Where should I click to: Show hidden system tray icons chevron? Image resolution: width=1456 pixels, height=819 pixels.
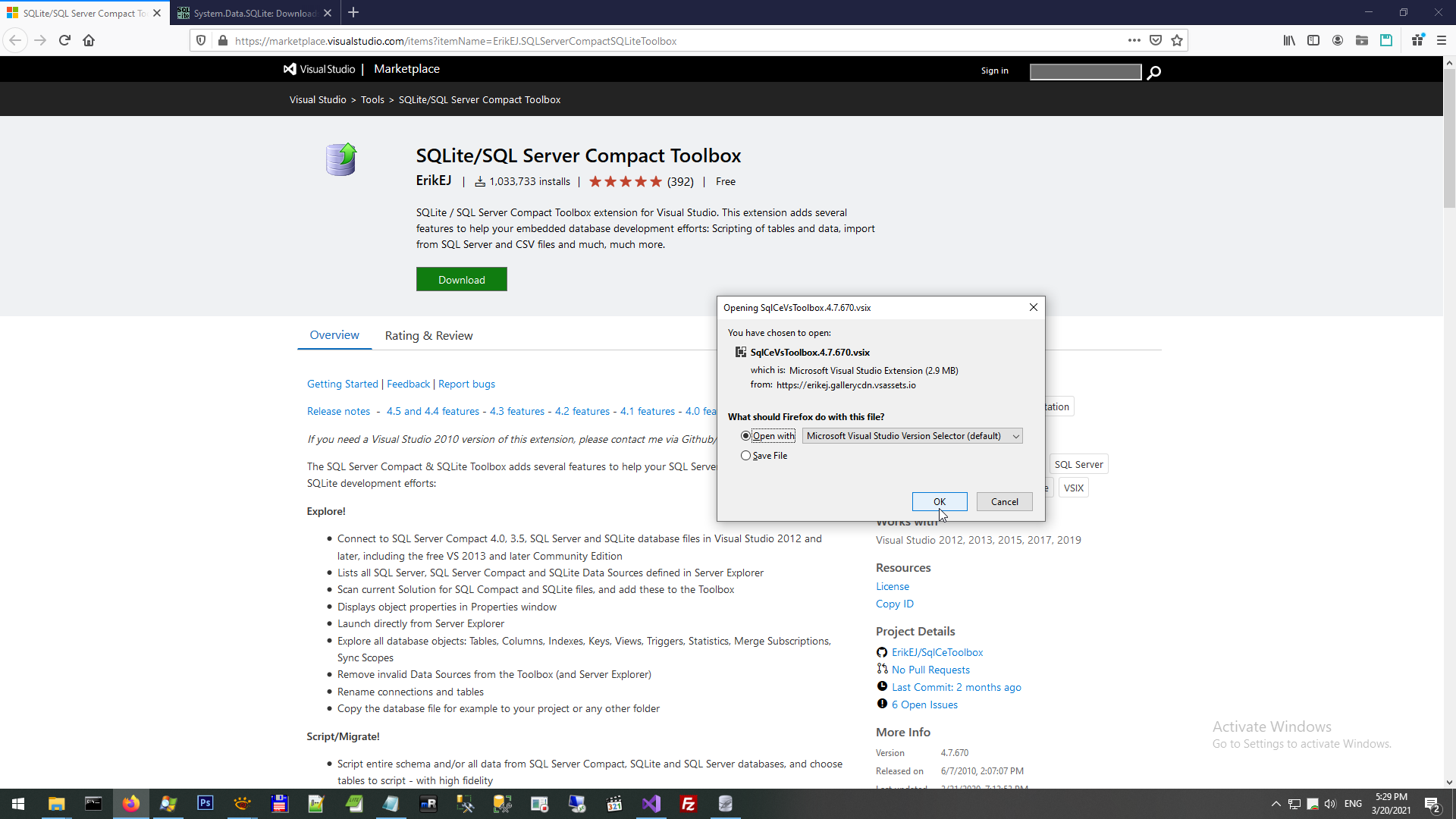1276,804
